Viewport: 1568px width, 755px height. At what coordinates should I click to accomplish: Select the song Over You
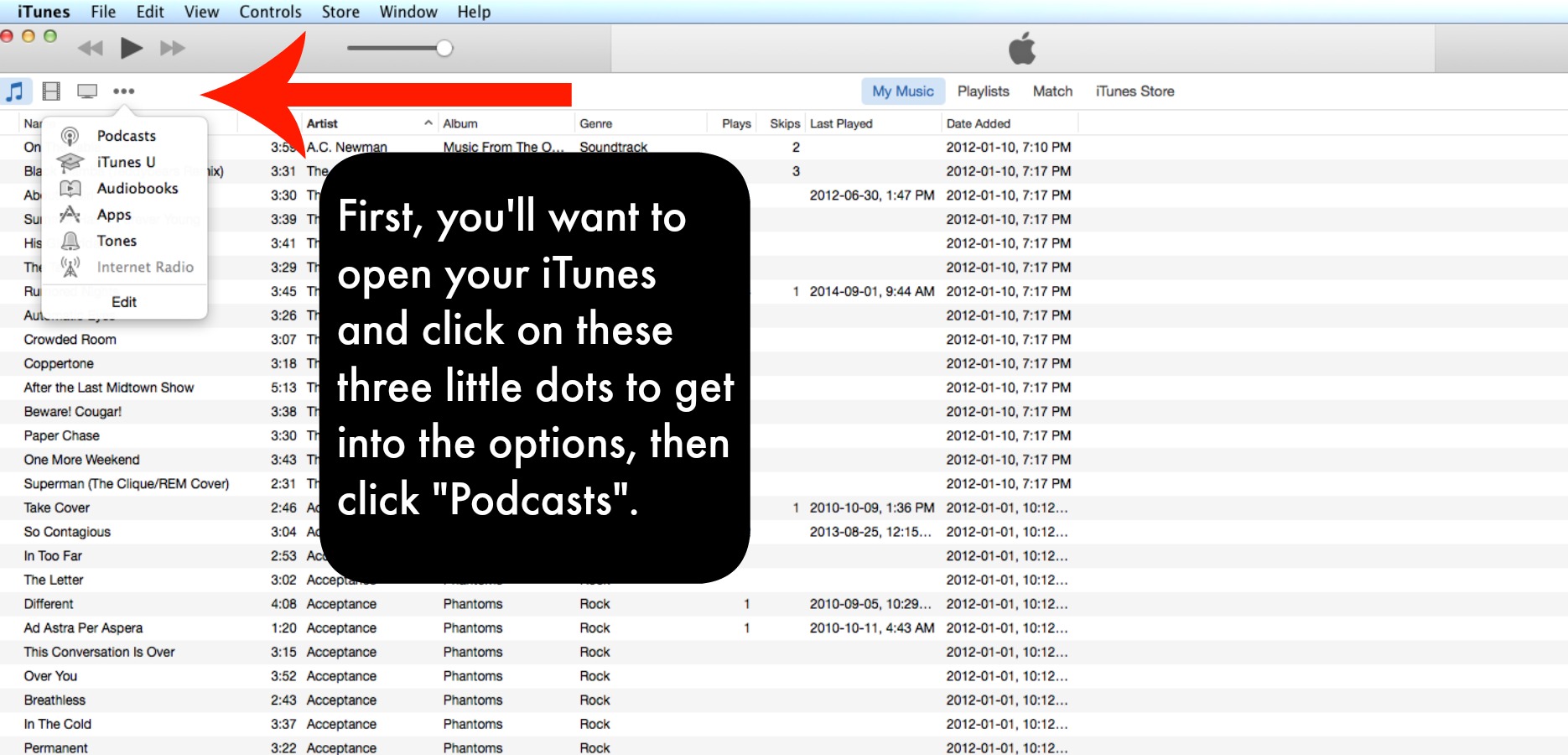tap(50, 676)
